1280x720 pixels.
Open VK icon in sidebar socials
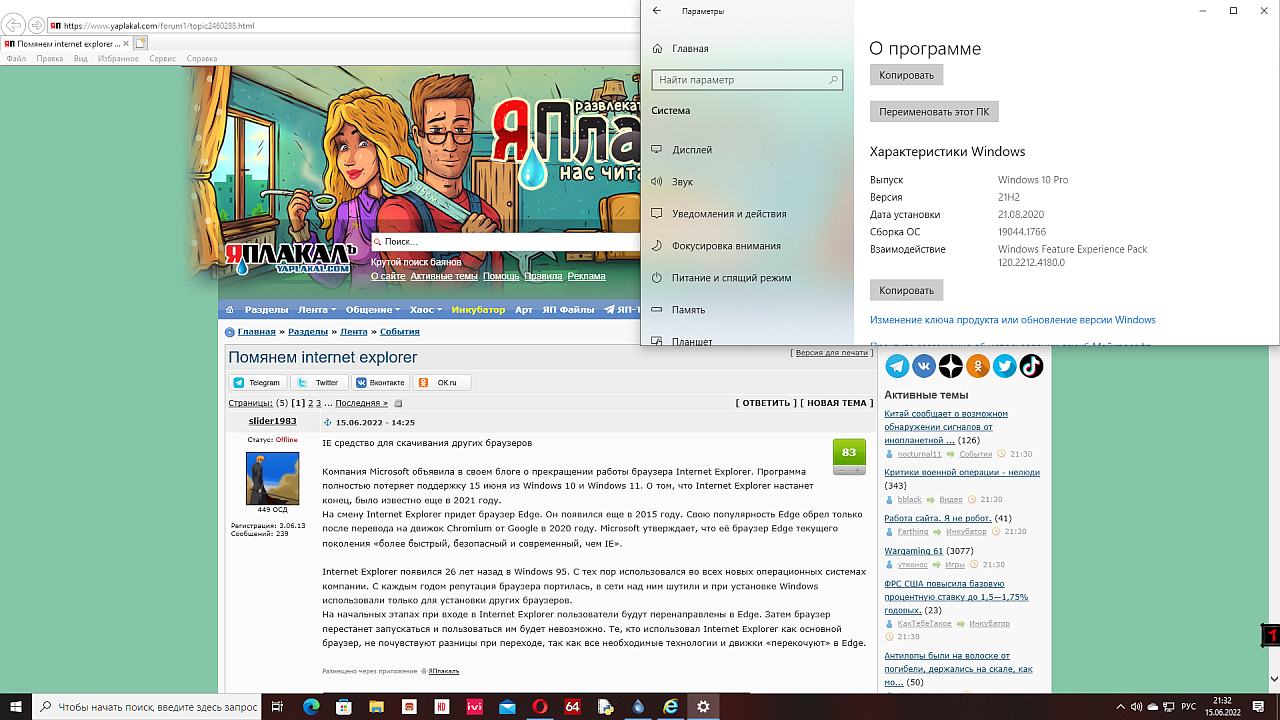(924, 366)
